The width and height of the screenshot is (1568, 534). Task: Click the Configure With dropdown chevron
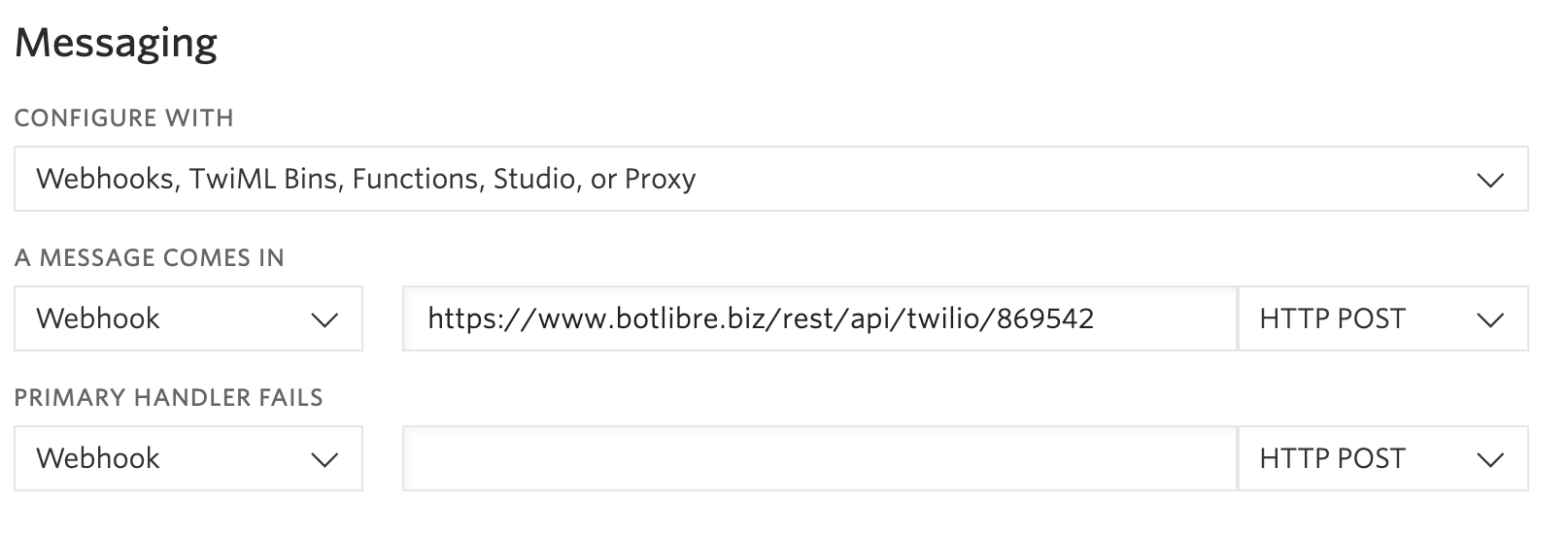(x=1489, y=180)
